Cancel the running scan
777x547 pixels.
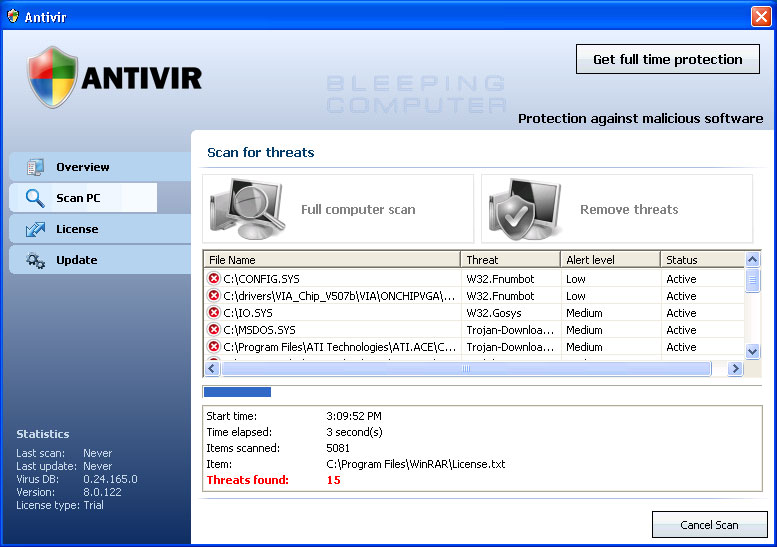pos(709,525)
